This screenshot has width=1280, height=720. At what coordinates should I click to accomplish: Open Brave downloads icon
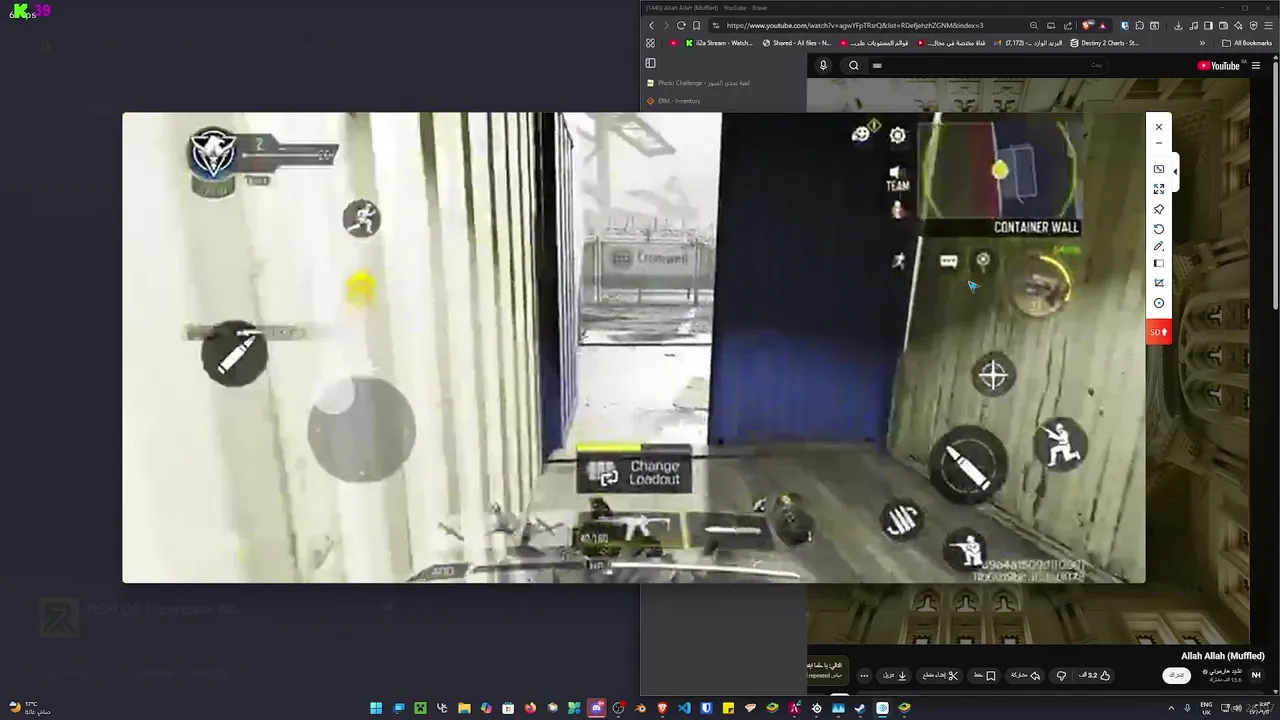coord(1178,25)
